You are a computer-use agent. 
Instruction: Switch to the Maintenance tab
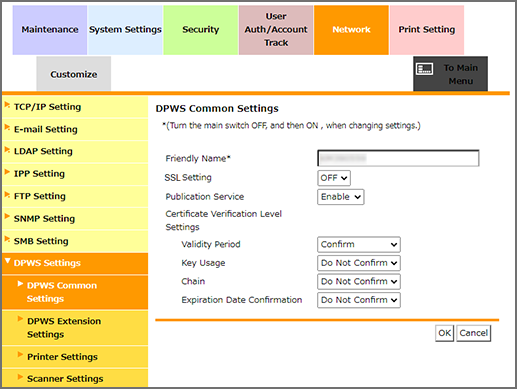[50, 30]
